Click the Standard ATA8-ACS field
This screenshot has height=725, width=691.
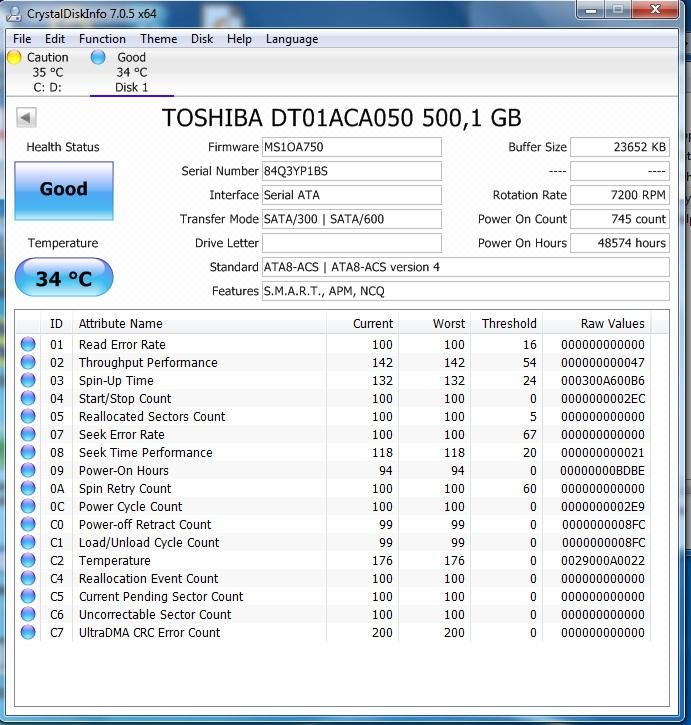466,267
